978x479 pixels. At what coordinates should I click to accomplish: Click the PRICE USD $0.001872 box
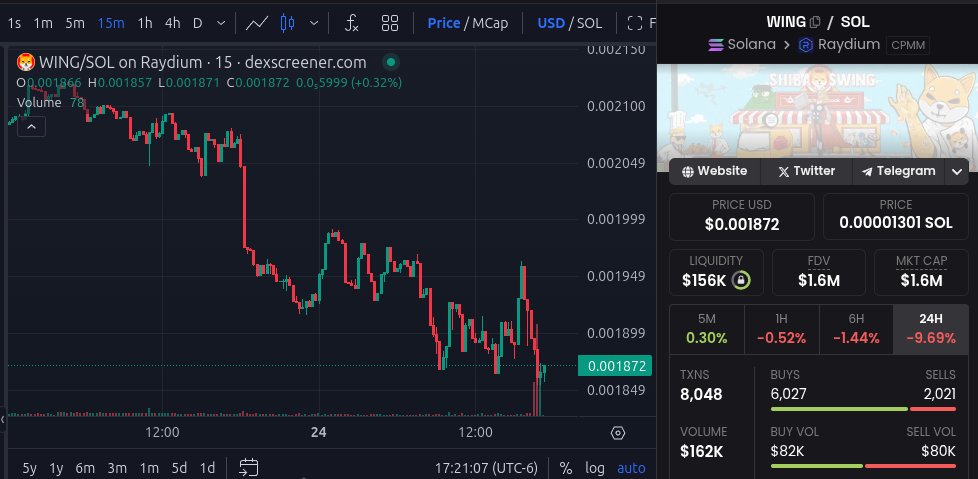pyautogui.click(x=742, y=216)
